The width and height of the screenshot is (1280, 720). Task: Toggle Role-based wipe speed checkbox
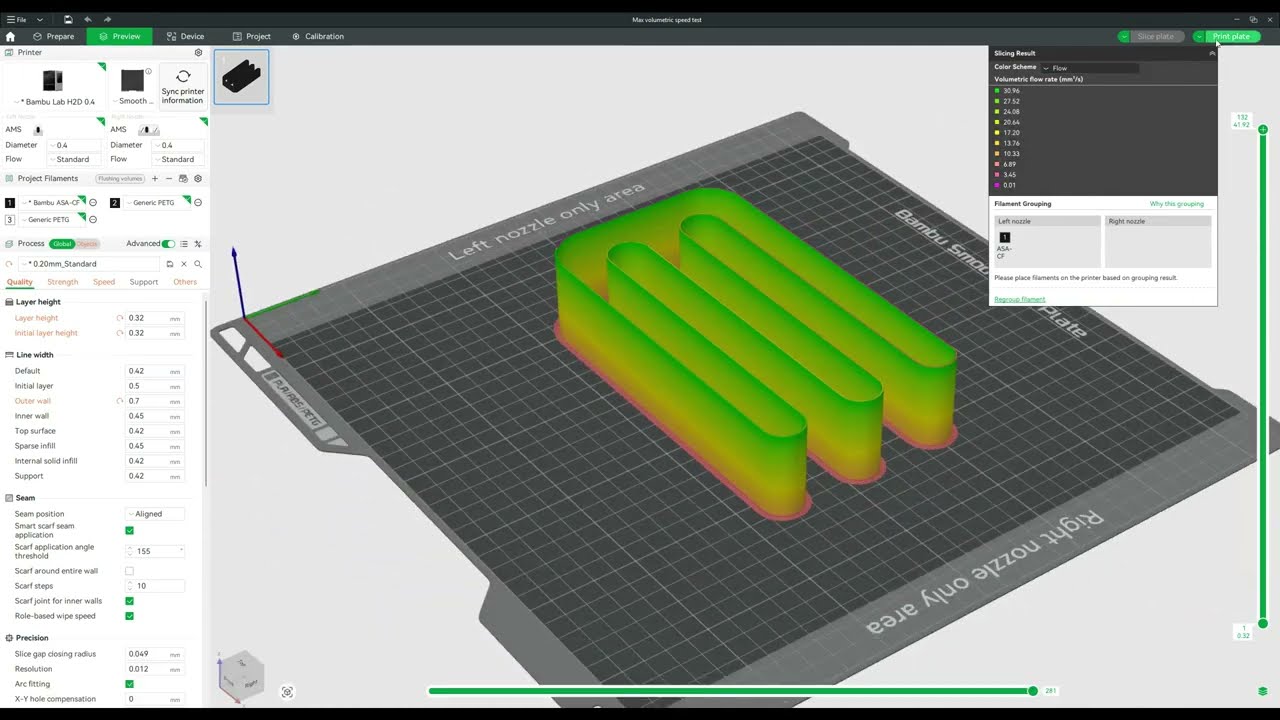coord(129,616)
